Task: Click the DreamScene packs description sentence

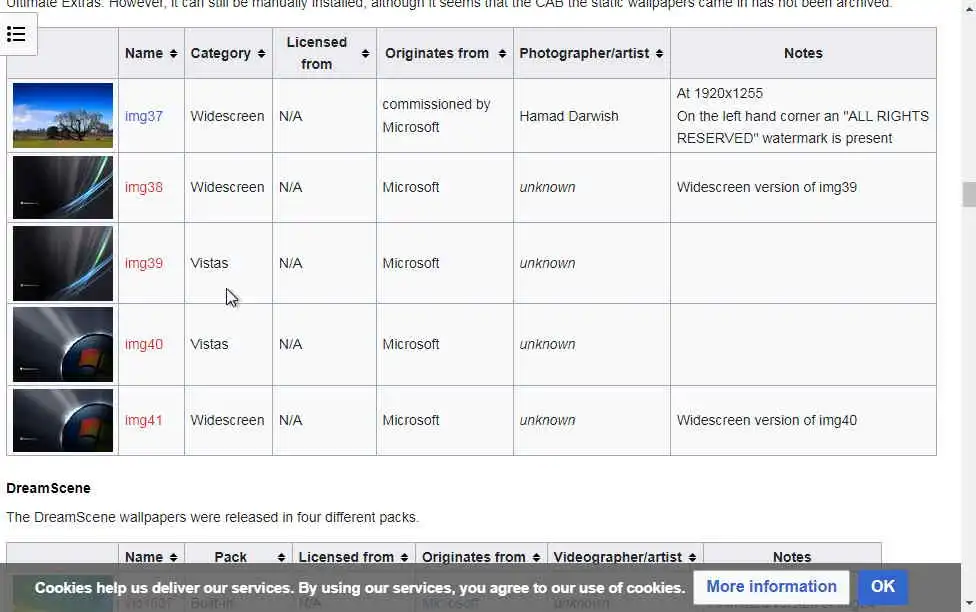Action: point(212,517)
